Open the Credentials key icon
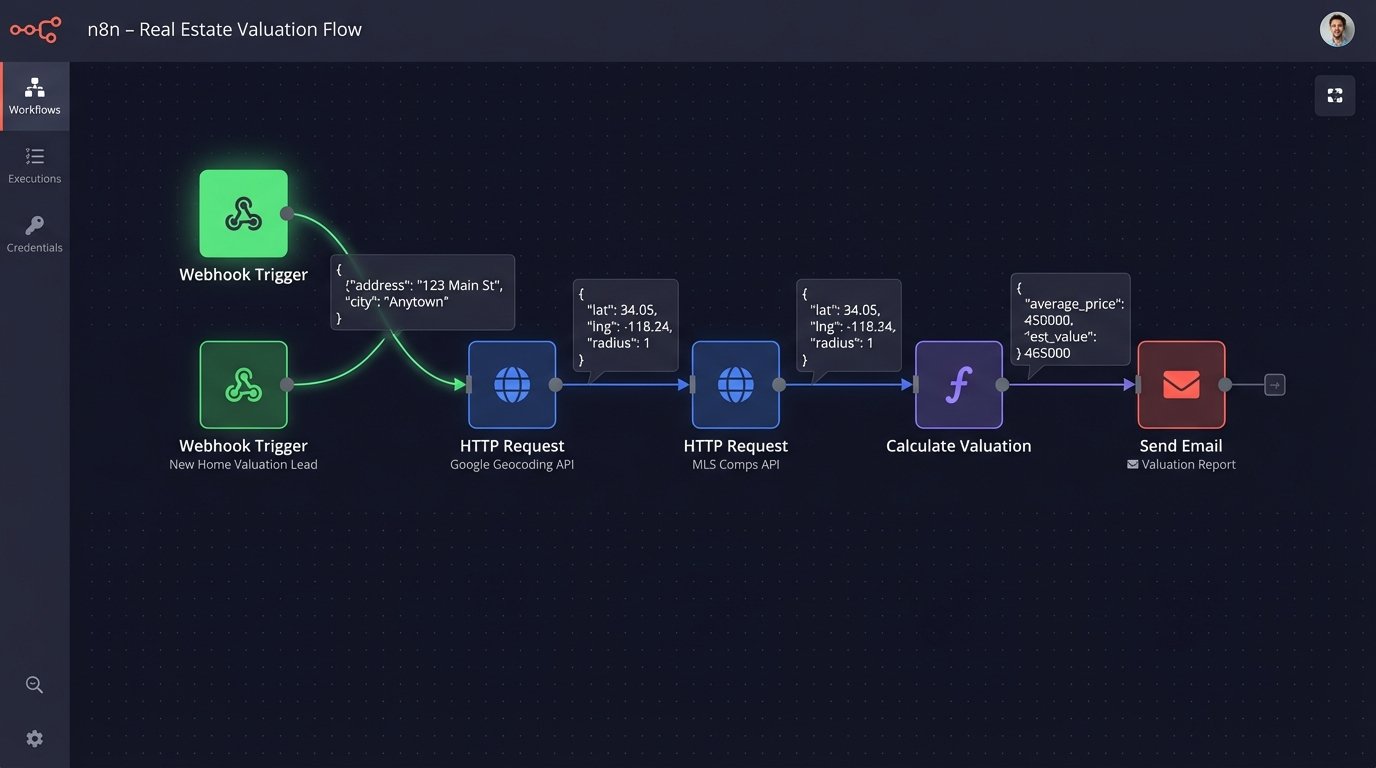1376x768 pixels. pos(35,226)
